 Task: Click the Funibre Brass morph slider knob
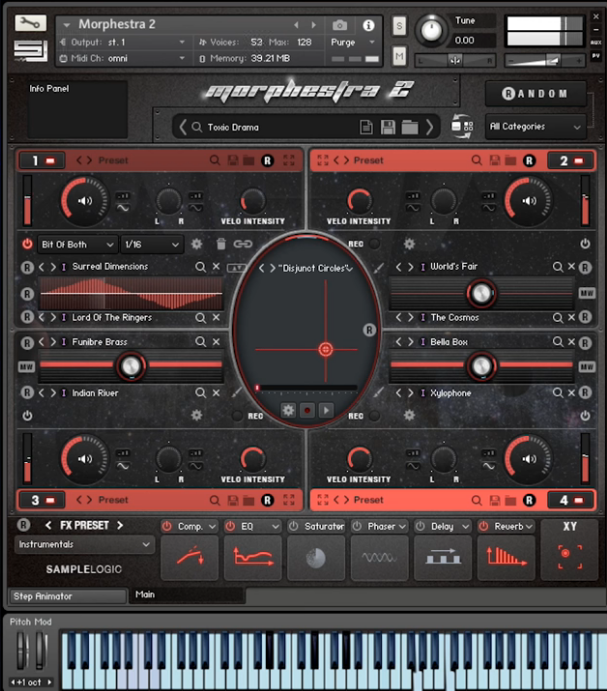click(131, 366)
